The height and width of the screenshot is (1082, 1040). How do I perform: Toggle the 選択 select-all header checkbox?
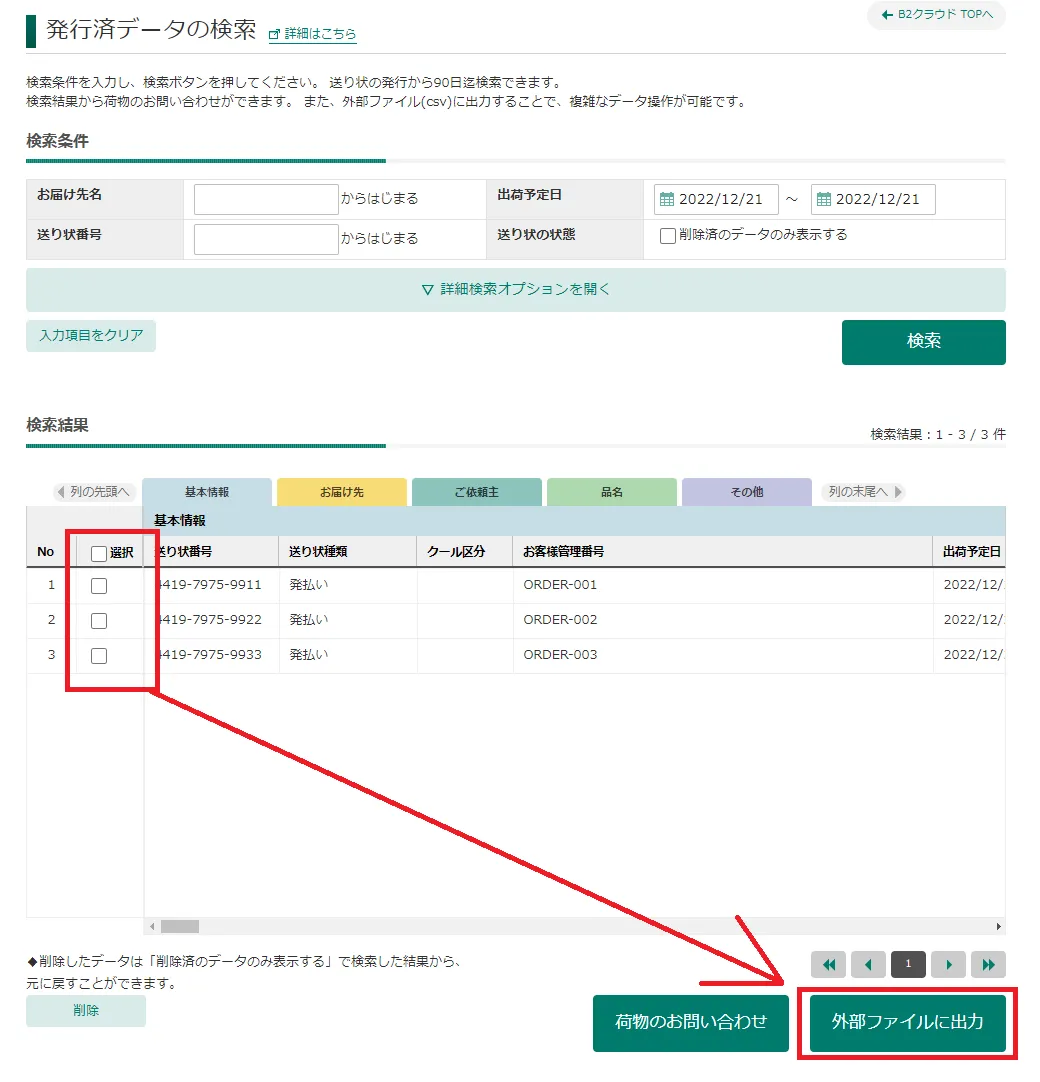99,553
